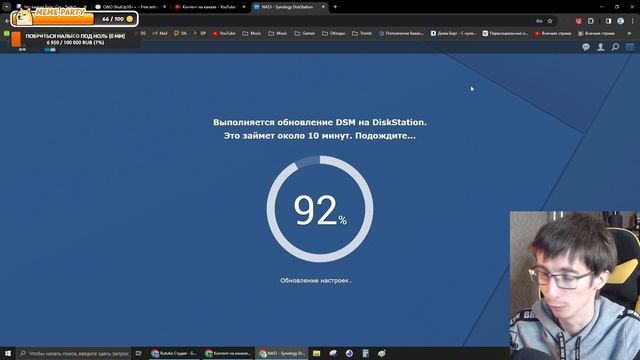
Task: Open DSM notifications chat bubble icon
Action: click(x=586, y=47)
